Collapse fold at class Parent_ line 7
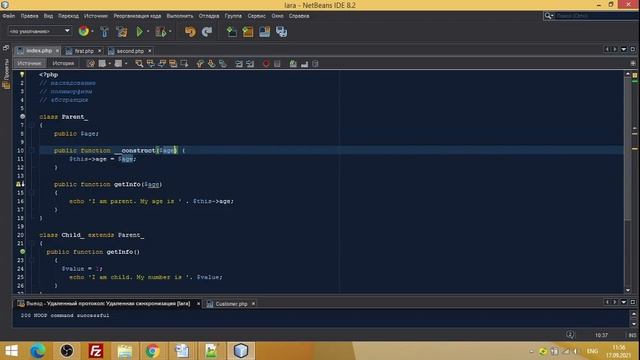The height and width of the screenshot is (360, 640). (32, 125)
